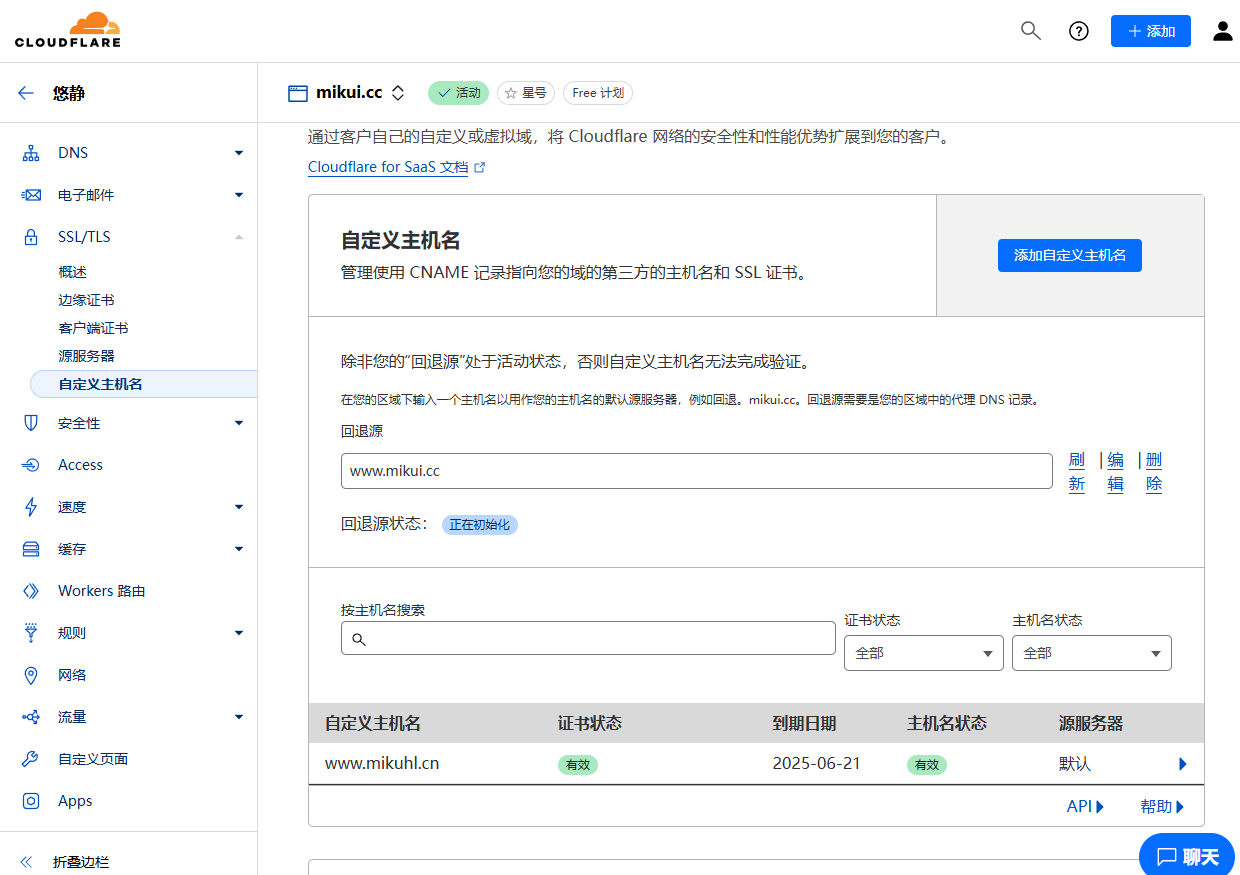This screenshot has height=875, width=1240.
Task: Open the help question mark icon
Action: tap(1079, 31)
